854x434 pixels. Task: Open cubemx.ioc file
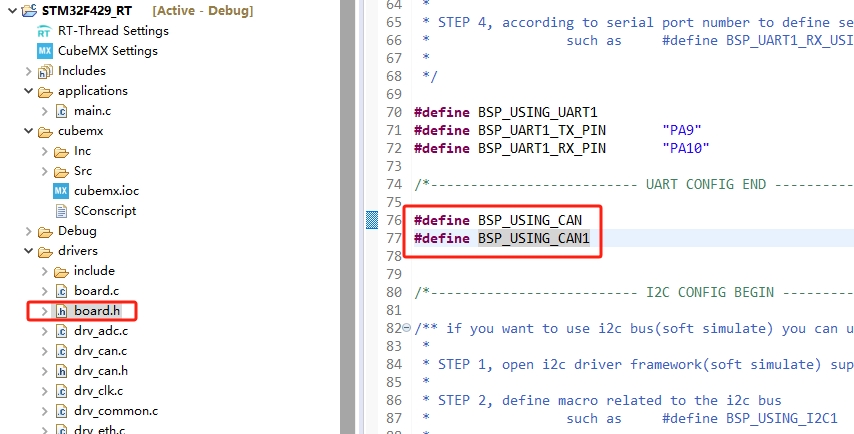pos(107,191)
